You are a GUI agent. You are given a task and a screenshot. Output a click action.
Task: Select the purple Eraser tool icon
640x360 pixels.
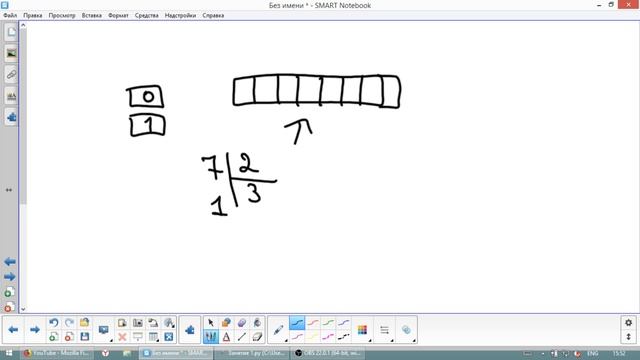pos(242,323)
